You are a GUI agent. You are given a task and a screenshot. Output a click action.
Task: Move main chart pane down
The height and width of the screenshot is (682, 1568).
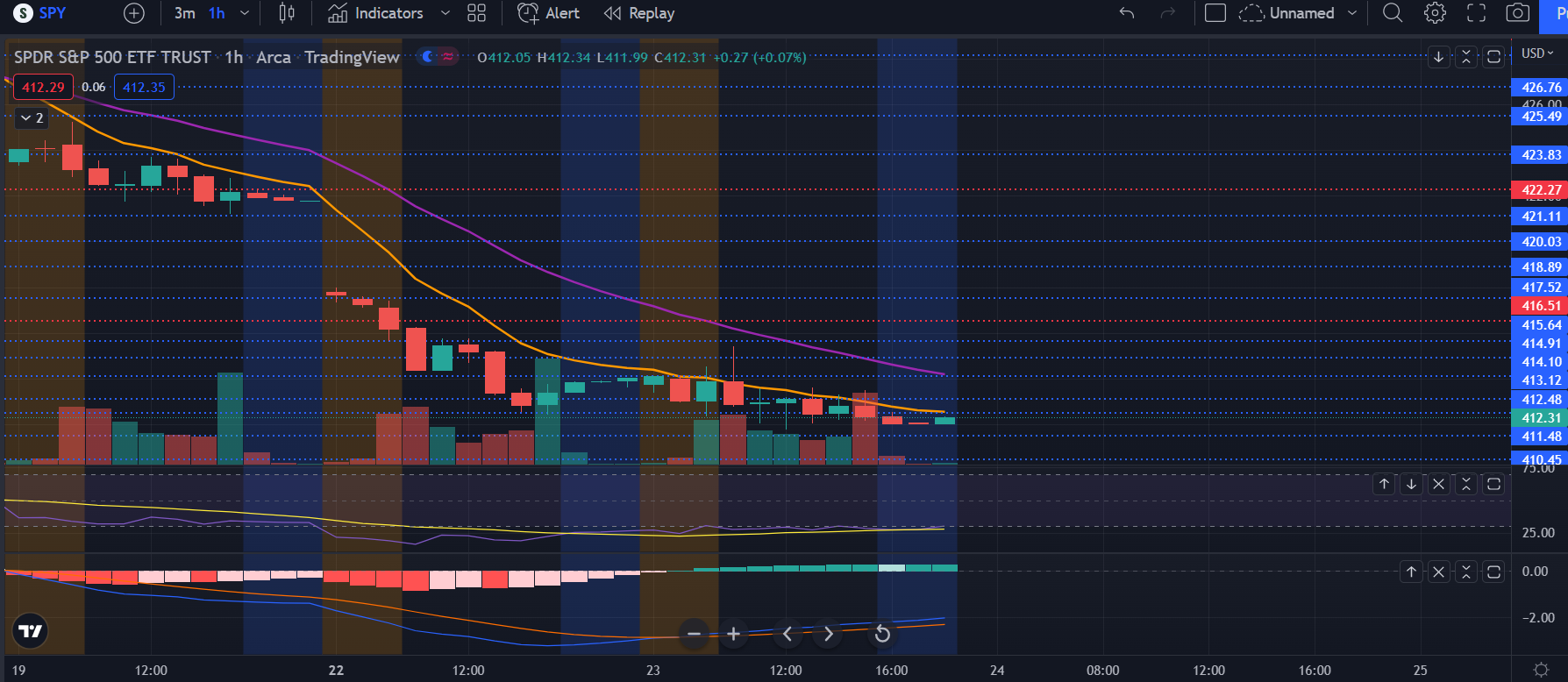point(1439,57)
